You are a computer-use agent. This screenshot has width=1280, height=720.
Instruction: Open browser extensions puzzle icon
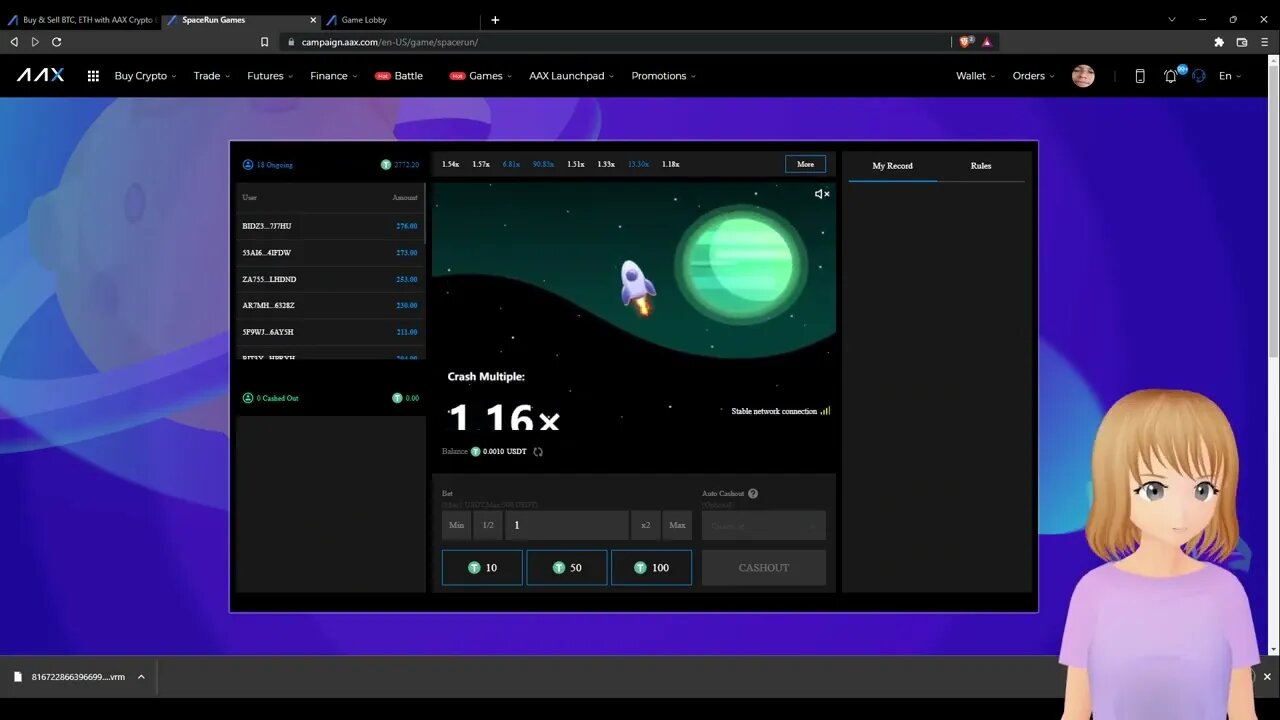(1219, 42)
